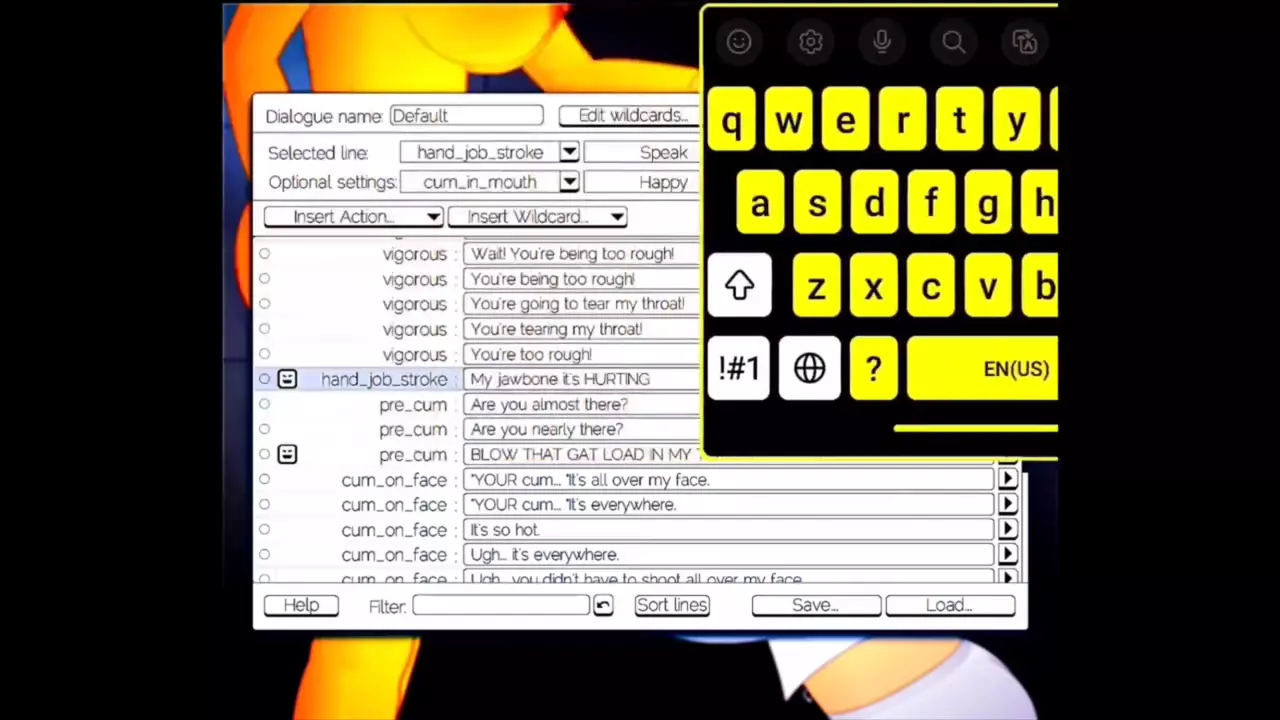Open the emoji panel on the keyboard
This screenshot has height=720, width=1280.
coord(739,42)
